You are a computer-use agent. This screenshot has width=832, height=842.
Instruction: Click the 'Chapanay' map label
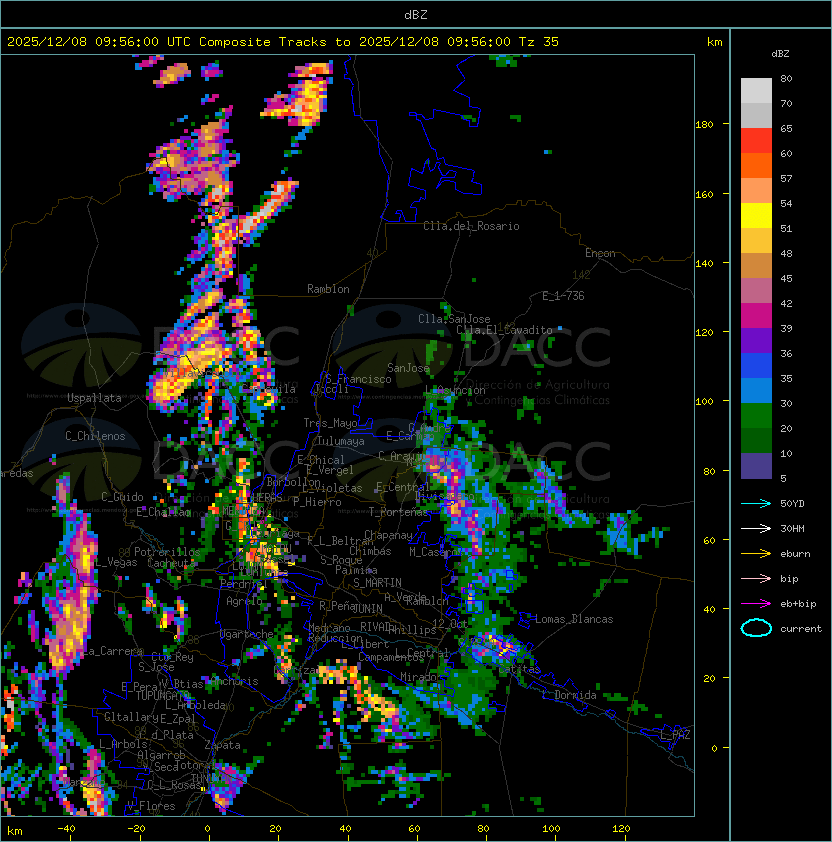388,535
